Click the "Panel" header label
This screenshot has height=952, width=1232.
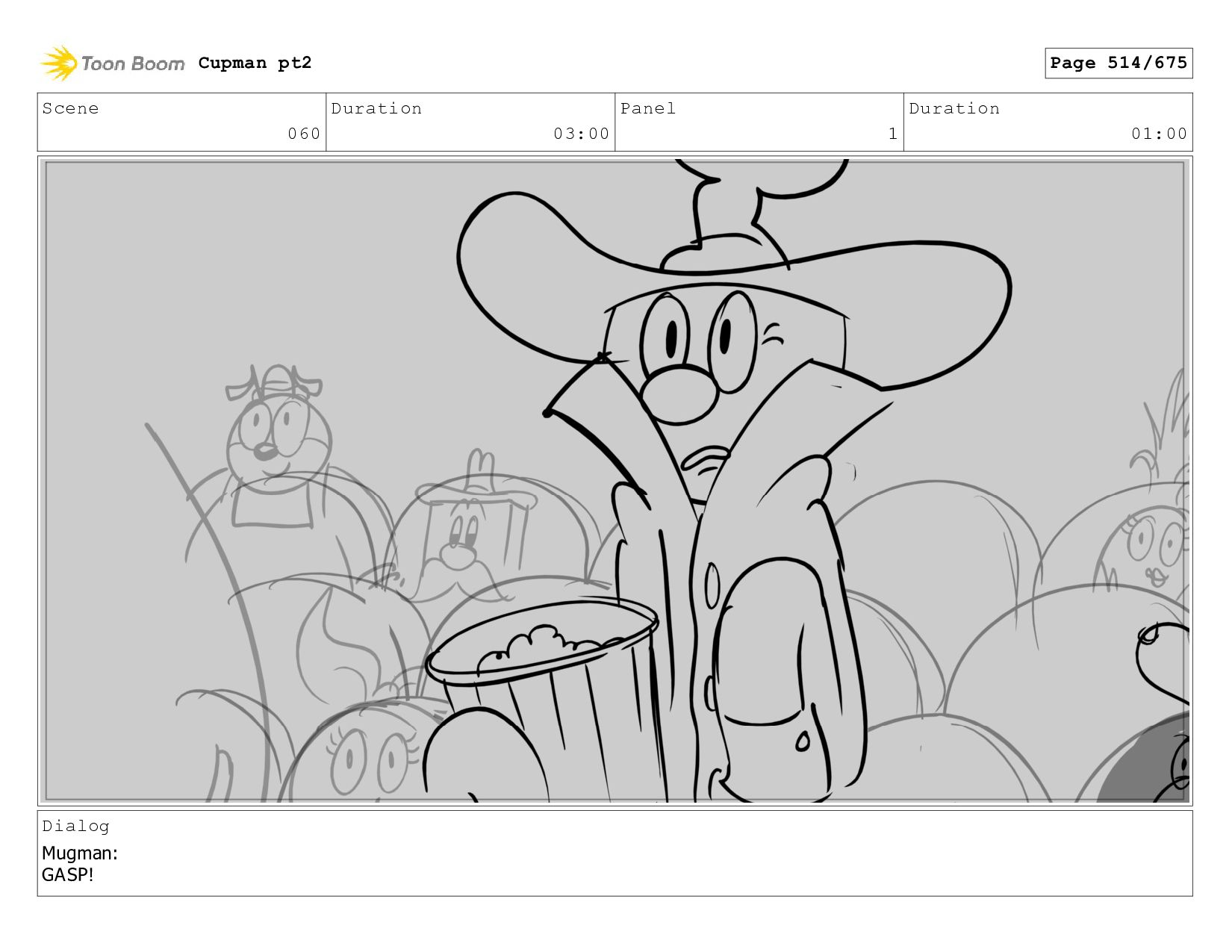pos(648,108)
